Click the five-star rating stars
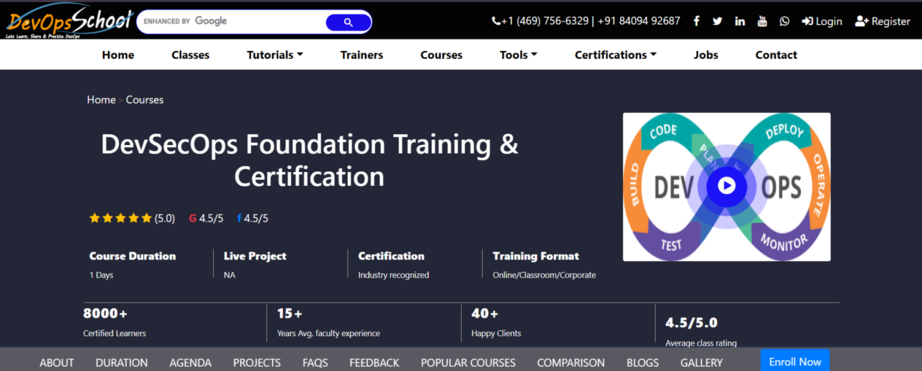Image resolution: width=922 pixels, height=371 pixels. tap(121, 218)
